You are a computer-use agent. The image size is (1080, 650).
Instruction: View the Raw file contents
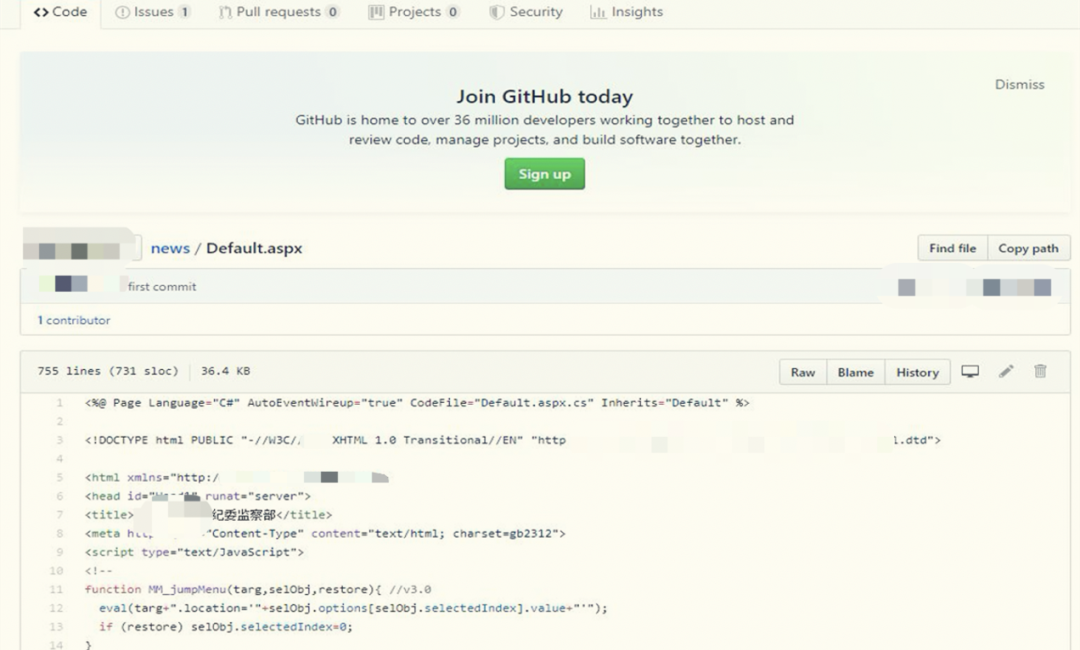click(803, 372)
